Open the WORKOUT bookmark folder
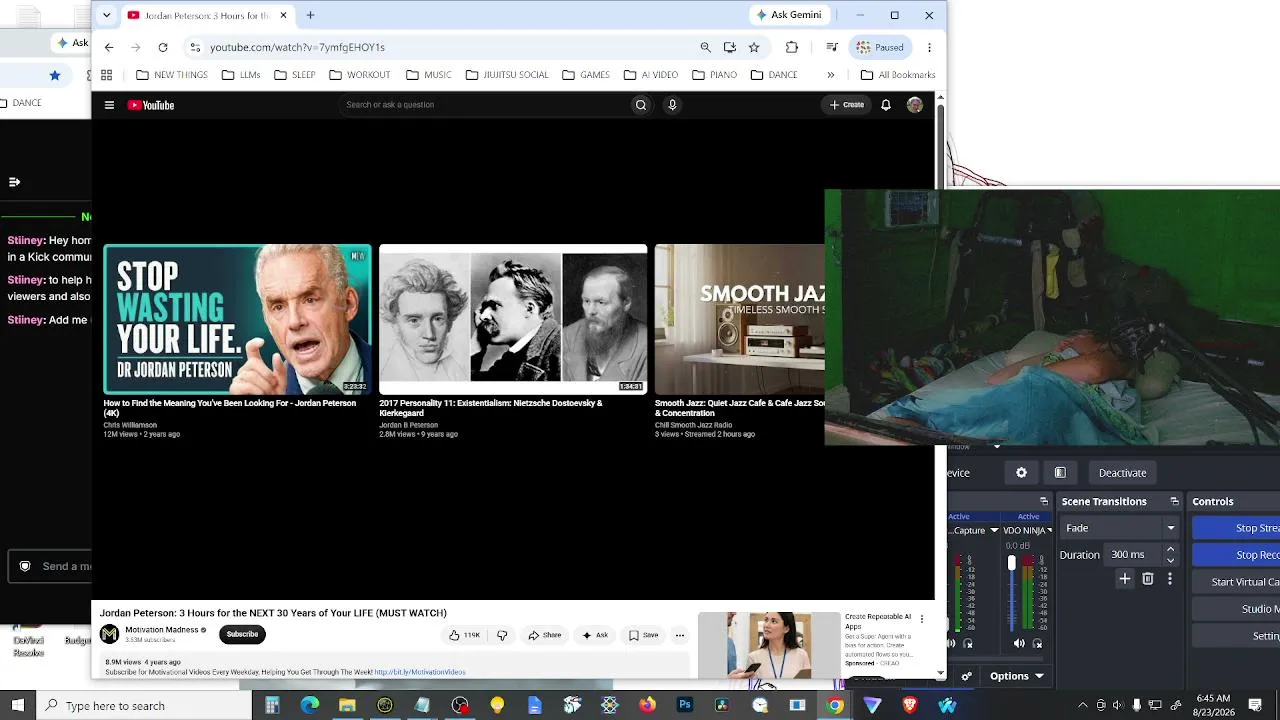 [360, 75]
